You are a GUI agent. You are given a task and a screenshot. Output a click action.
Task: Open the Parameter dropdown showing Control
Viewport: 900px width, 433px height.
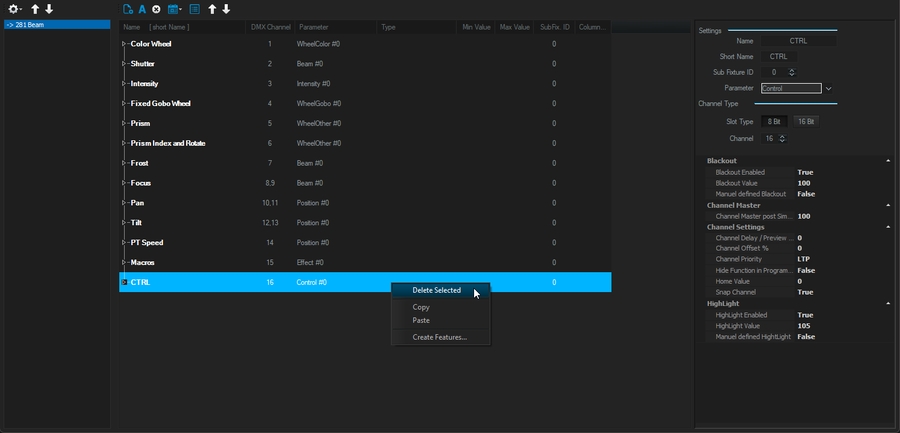[828, 88]
